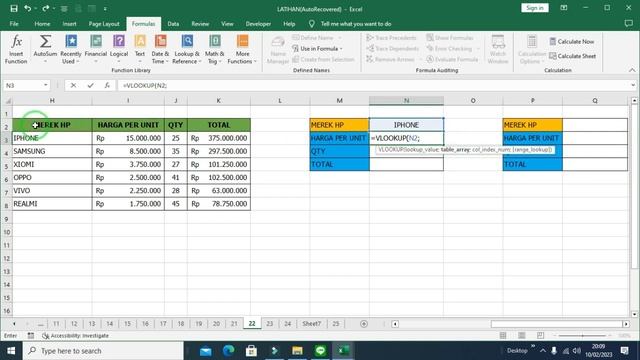640x360 pixels.
Task: Open the File menu
Action: [x=14, y=24]
